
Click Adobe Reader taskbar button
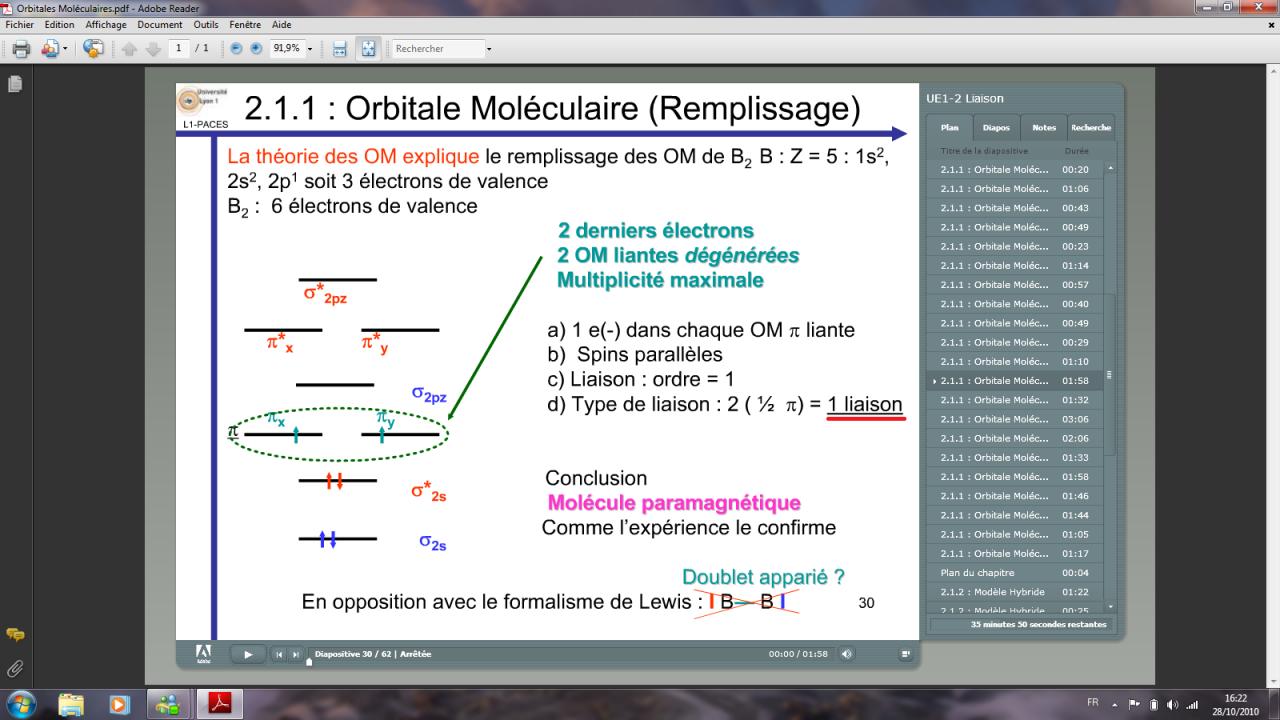220,703
